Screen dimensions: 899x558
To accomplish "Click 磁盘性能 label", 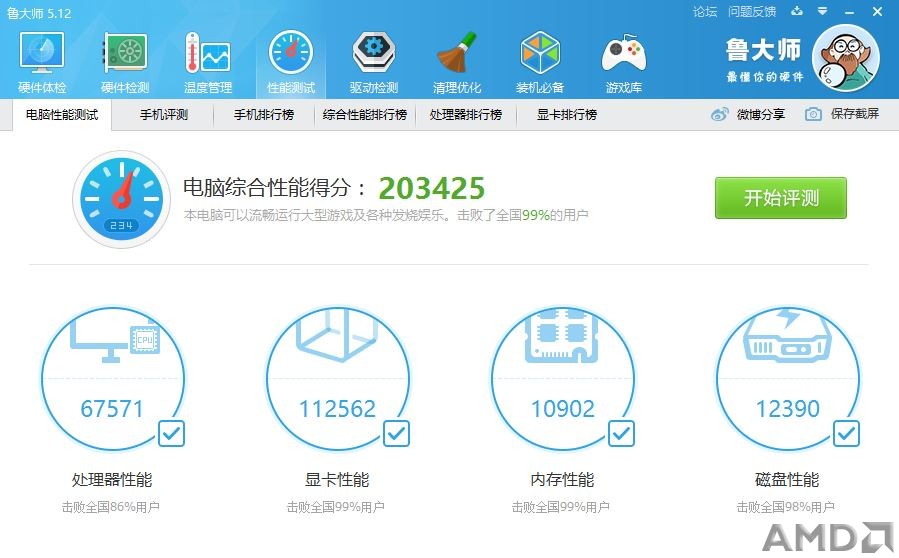I will [787, 479].
